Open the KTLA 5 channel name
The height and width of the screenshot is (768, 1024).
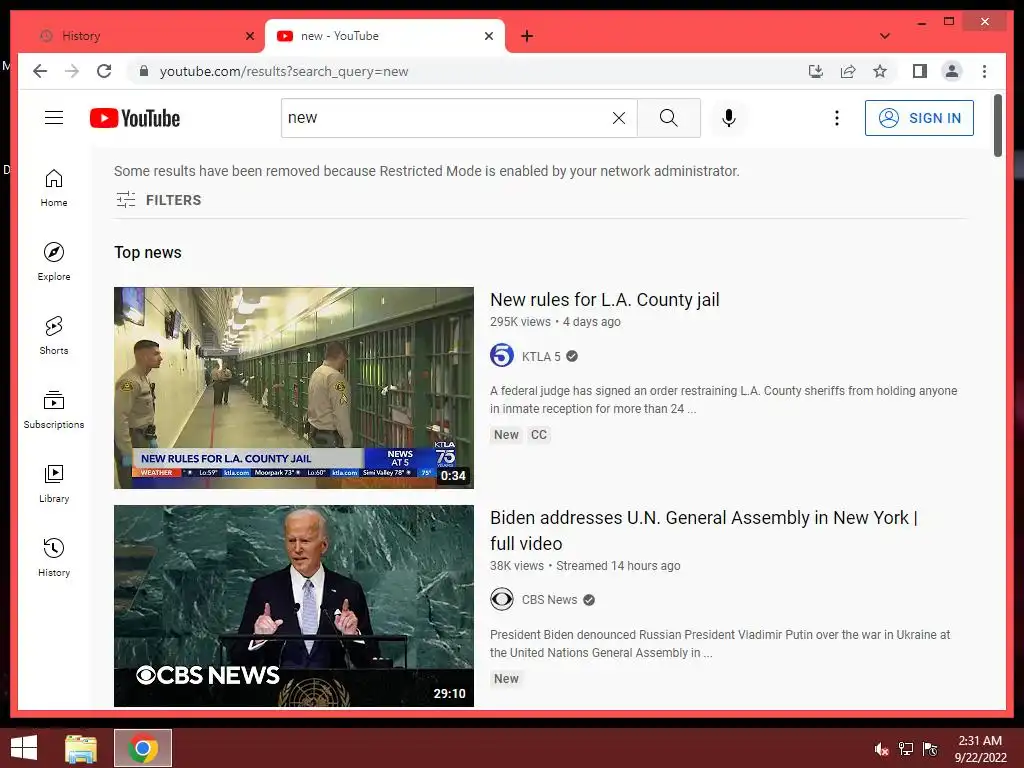click(541, 357)
